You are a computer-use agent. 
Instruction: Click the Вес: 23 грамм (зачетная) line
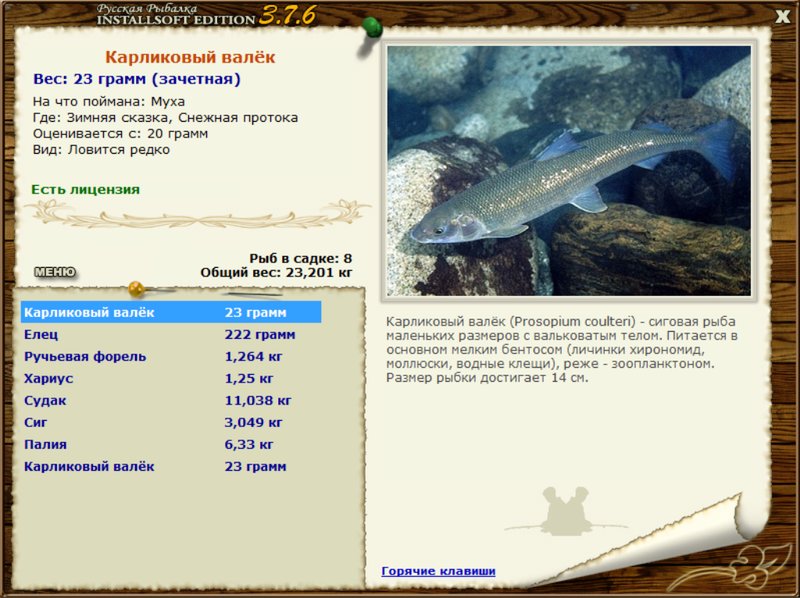pos(137,80)
